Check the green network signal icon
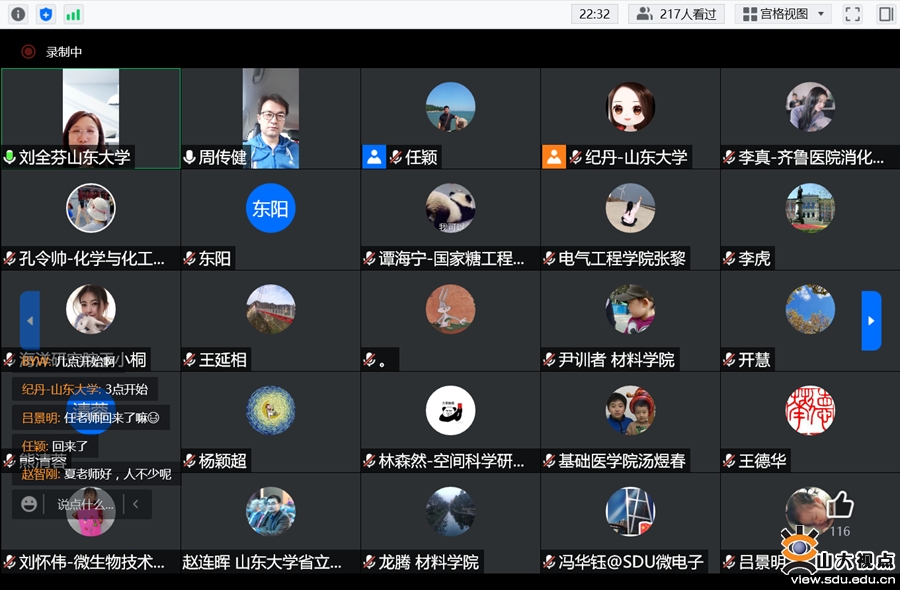 [x=73, y=14]
